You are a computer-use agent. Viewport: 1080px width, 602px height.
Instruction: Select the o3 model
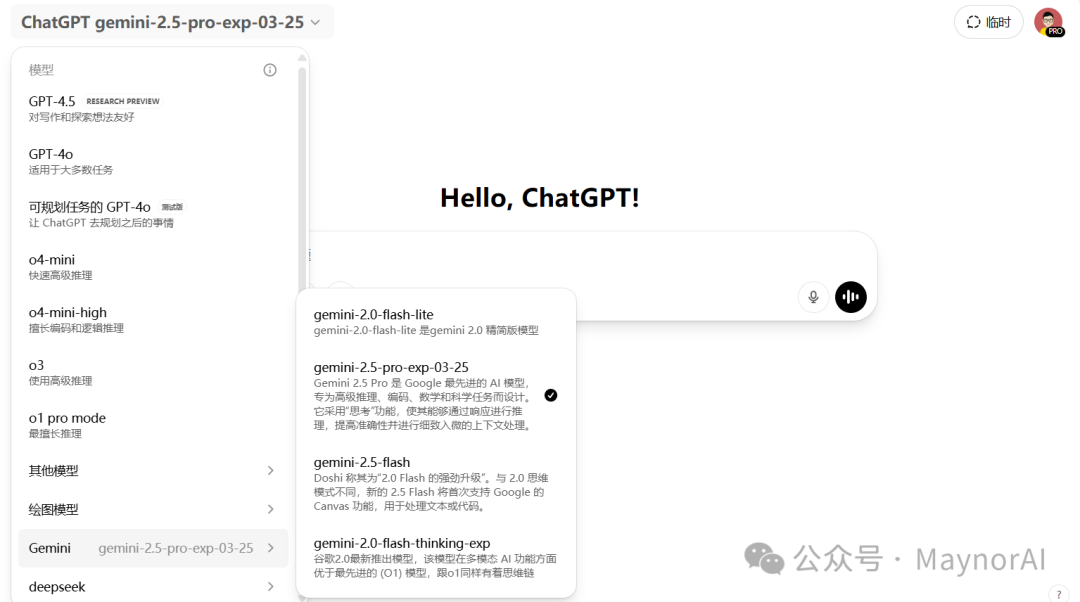(153, 372)
